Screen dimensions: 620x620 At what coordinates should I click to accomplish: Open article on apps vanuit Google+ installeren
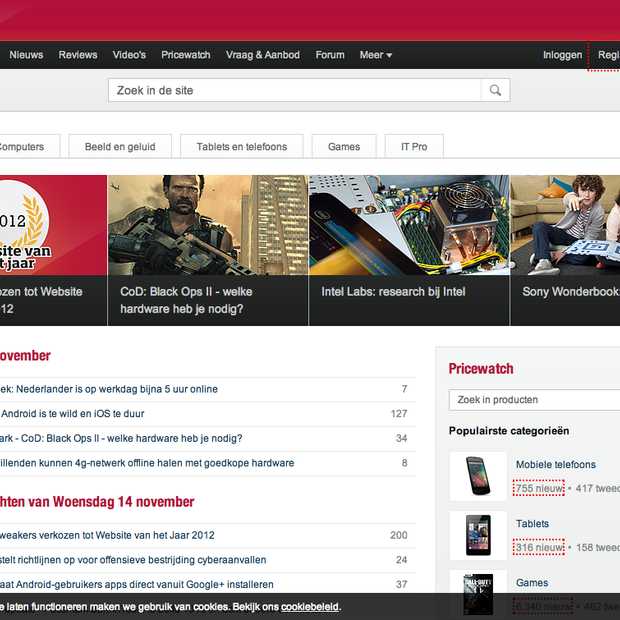coord(136,584)
